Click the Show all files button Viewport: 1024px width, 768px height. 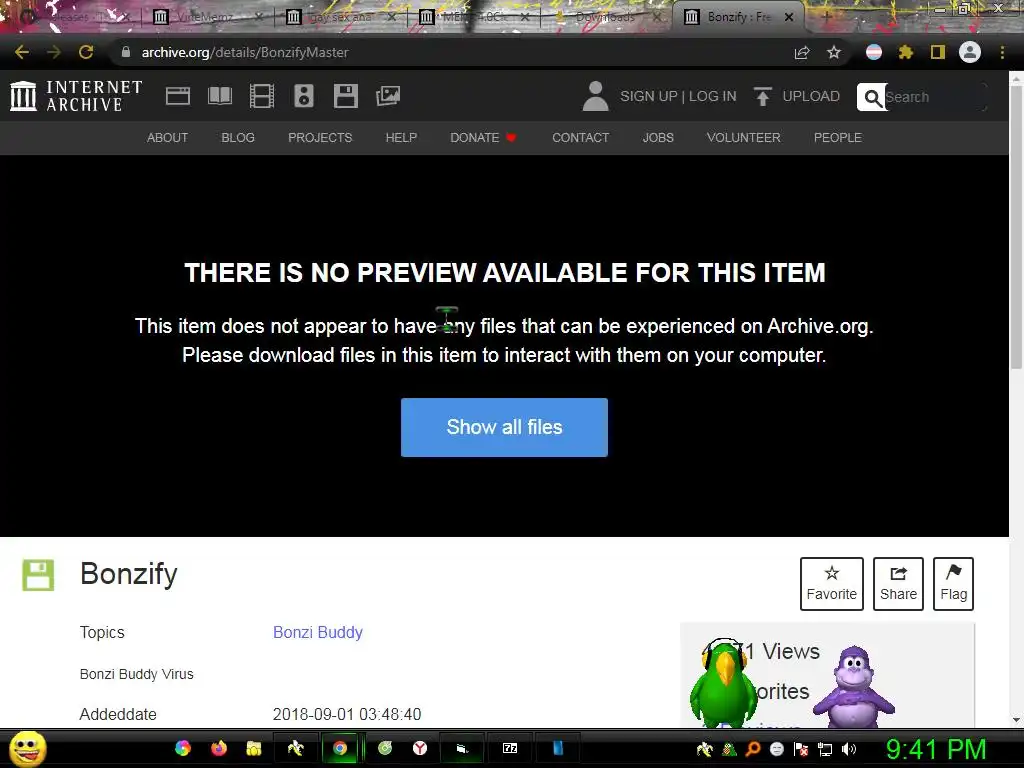coord(504,427)
